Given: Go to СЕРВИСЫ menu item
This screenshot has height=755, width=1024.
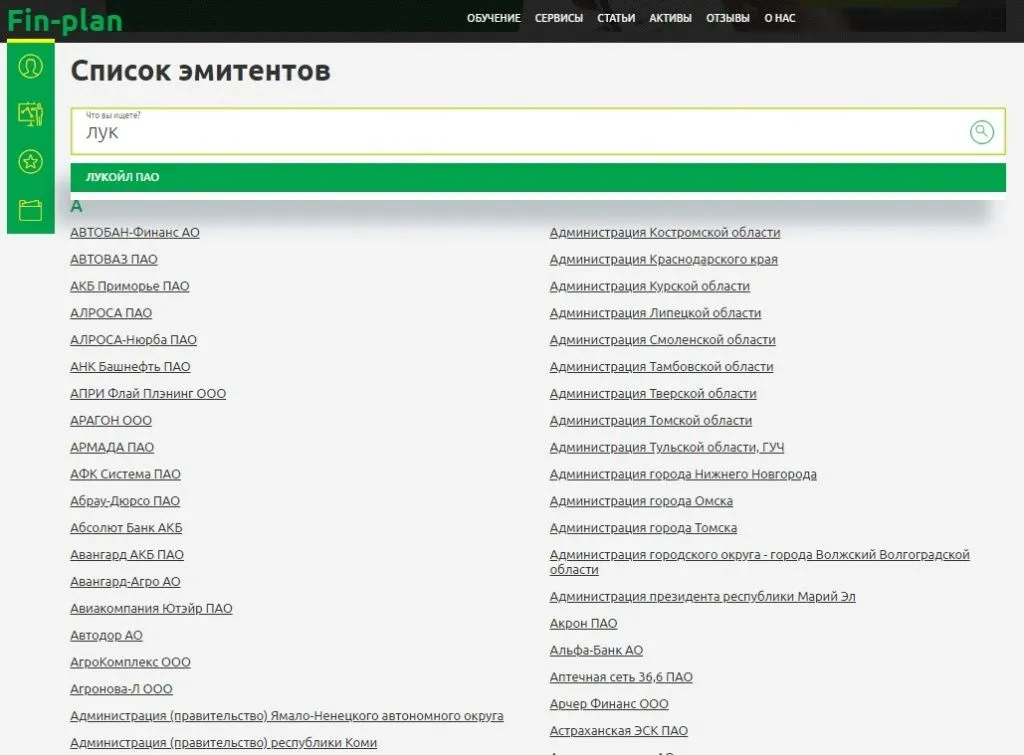Looking at the screenshot, I should click(x=559, y=18).
